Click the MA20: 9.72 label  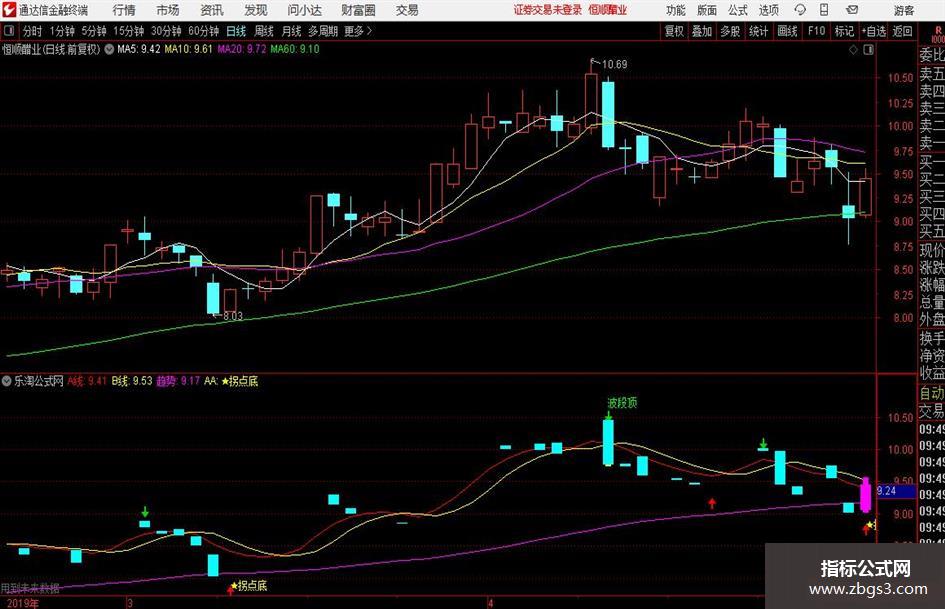[242, 49]
